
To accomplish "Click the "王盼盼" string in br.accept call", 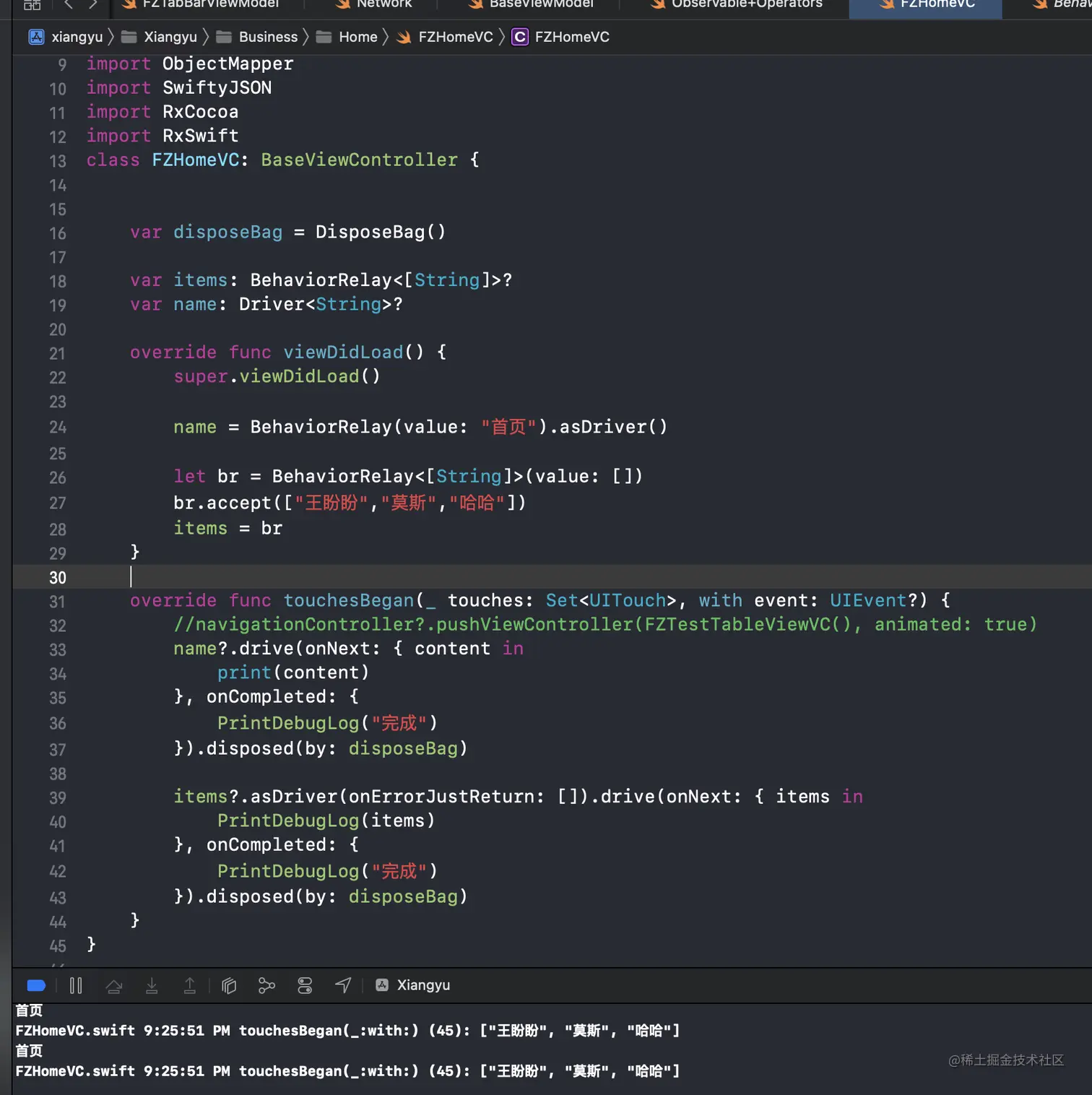I will [x=331, y=503].
